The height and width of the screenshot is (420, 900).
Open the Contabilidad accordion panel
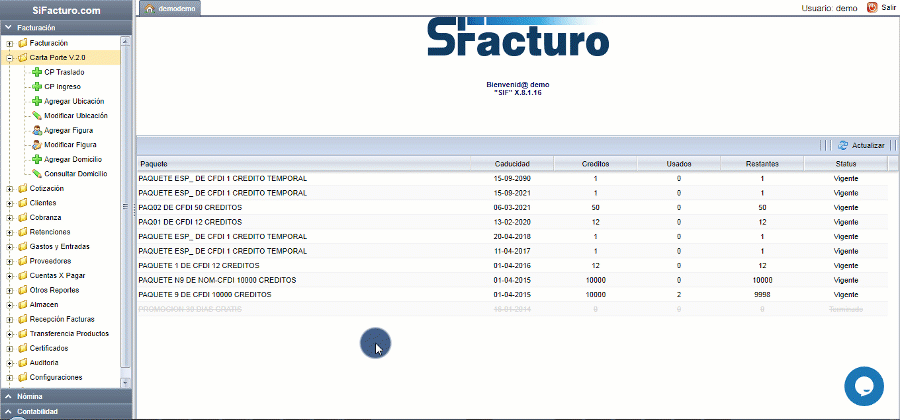pyautogui.click(x=66, y=411)
